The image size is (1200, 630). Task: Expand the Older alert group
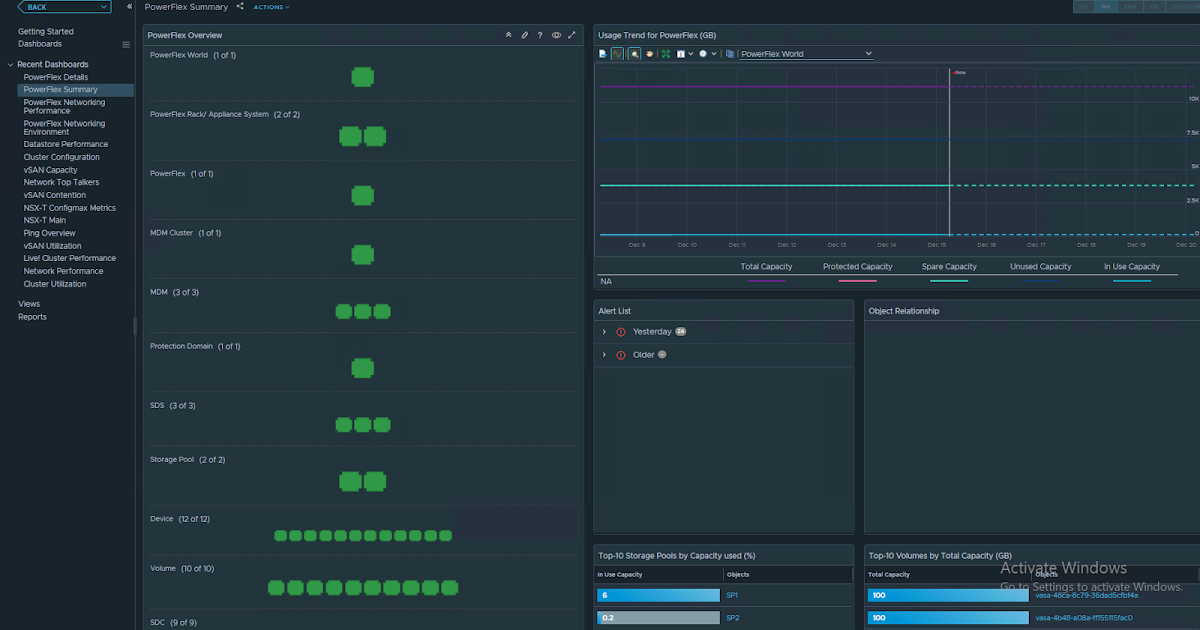pos(604,355)
